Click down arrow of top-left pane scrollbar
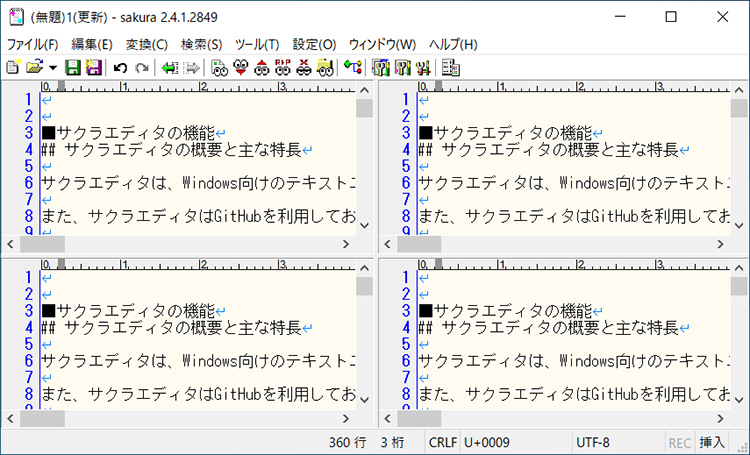 (x=364, y=225)
